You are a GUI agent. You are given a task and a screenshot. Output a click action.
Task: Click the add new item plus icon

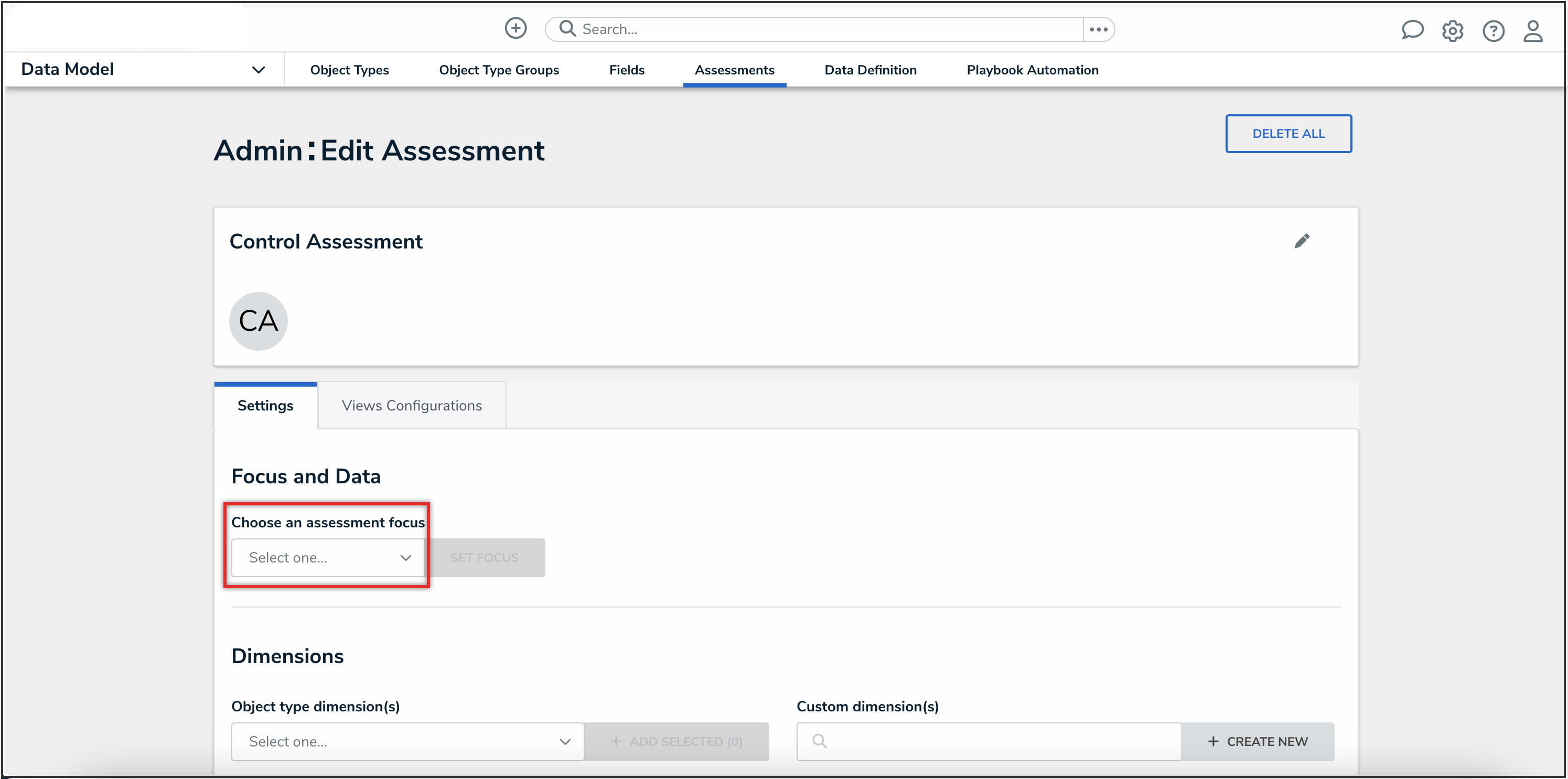(x=515, y=28)
